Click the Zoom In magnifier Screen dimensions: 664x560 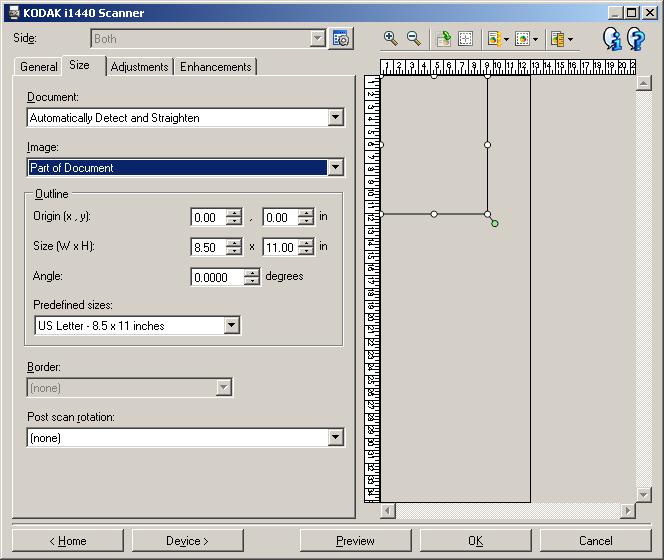(390, 39)
